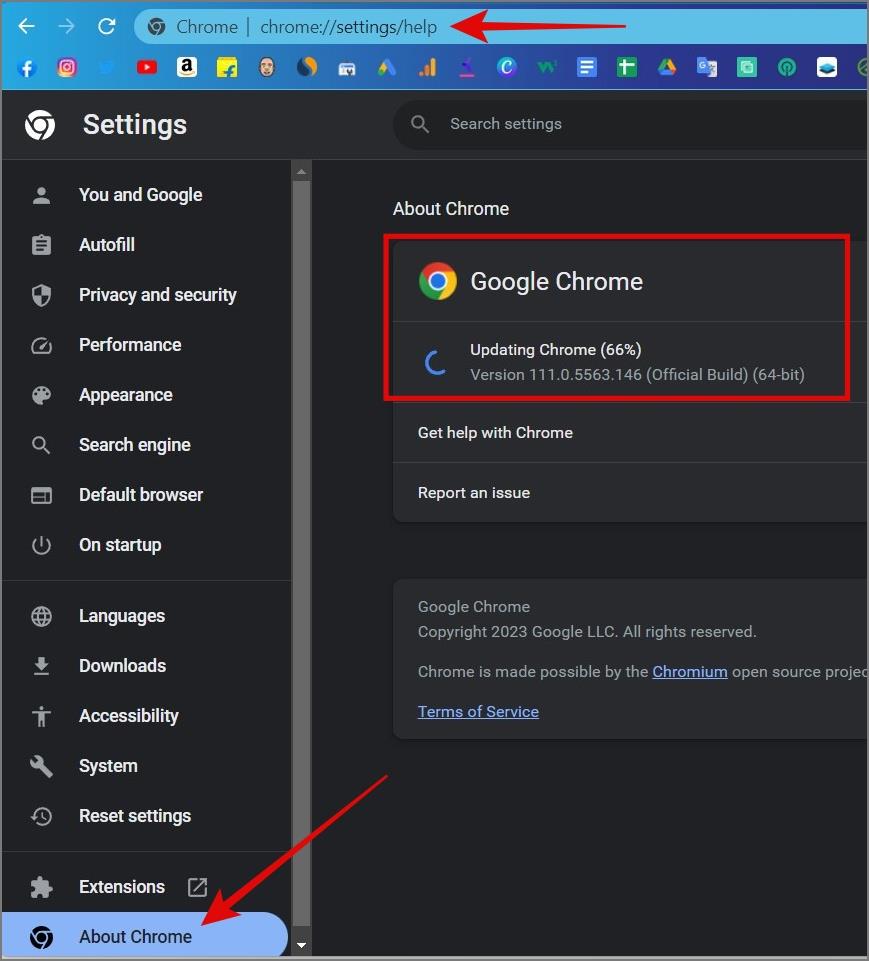Open On startup settings
The image size is (869, 961).
[x=146, y=545]
